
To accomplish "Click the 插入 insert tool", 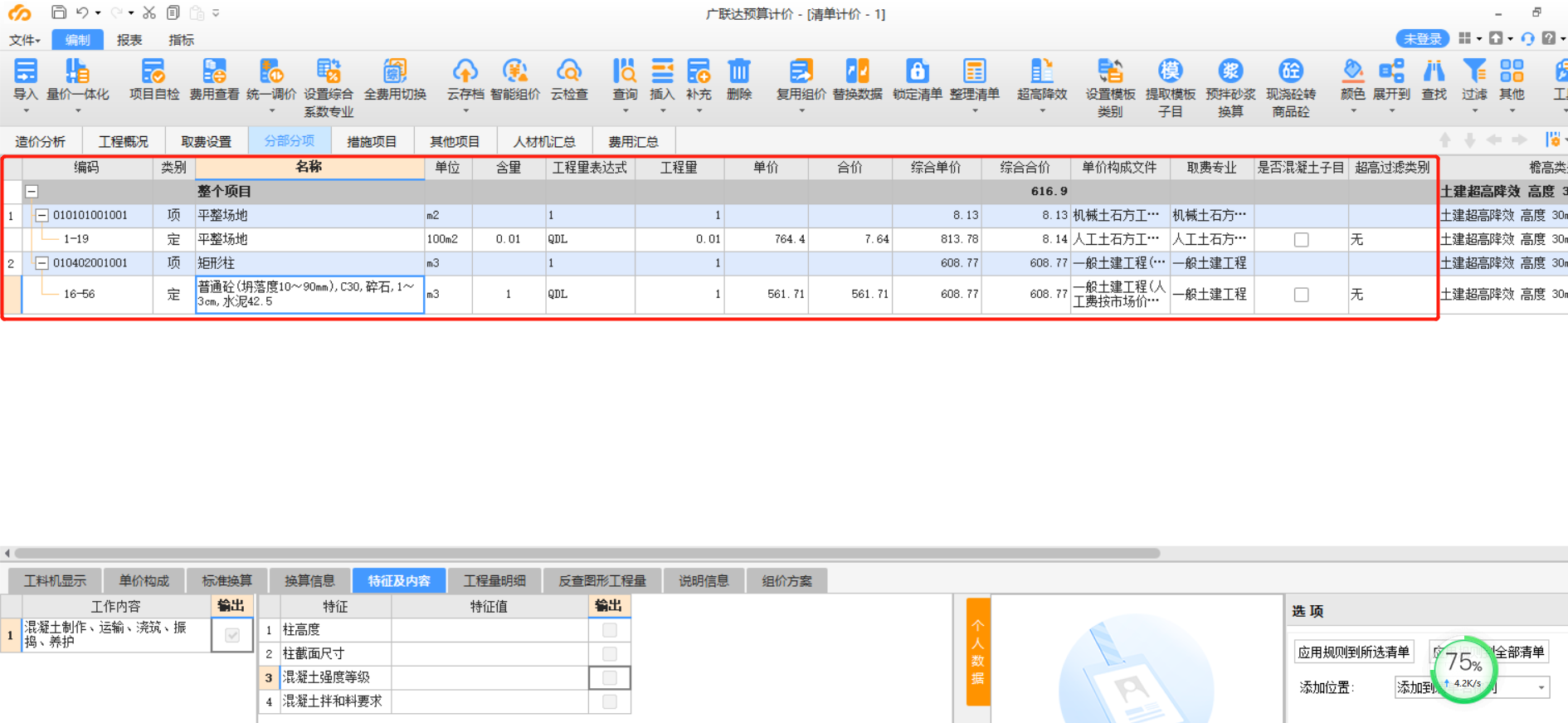I will 662,81.
